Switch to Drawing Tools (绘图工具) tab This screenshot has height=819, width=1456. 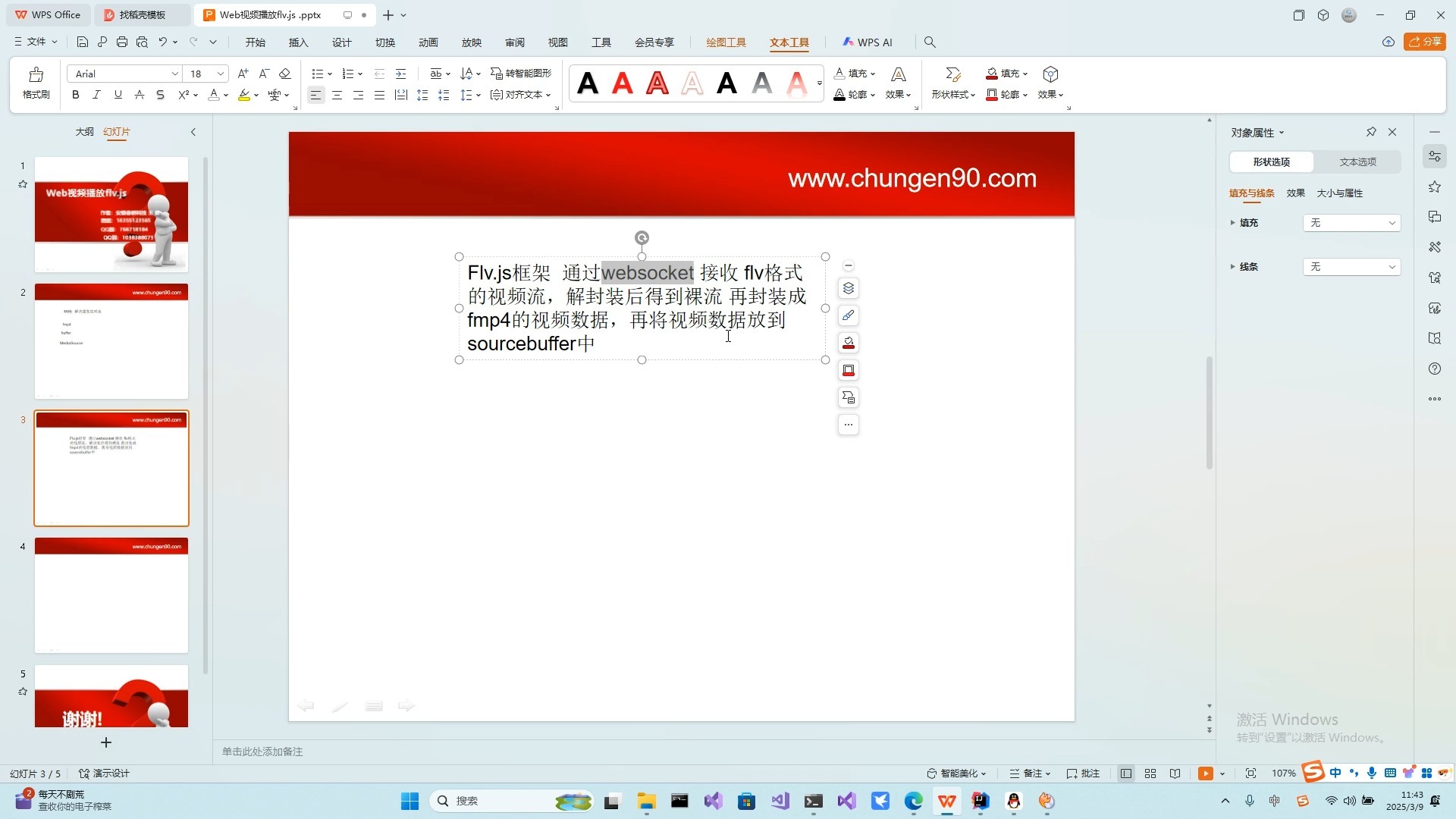(726, 42)
